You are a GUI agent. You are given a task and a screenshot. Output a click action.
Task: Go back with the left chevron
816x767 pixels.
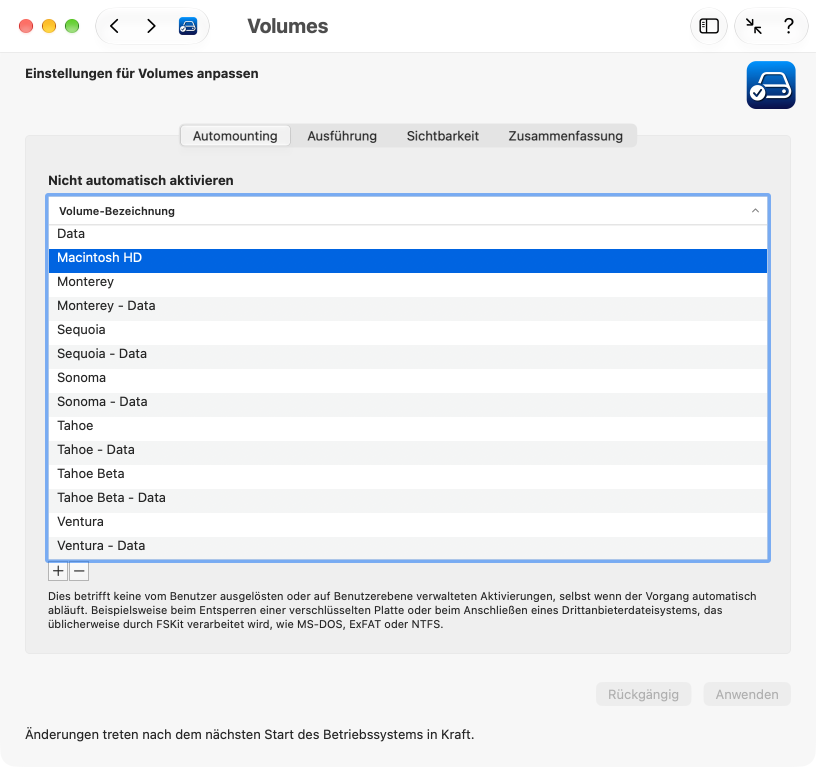115,26
